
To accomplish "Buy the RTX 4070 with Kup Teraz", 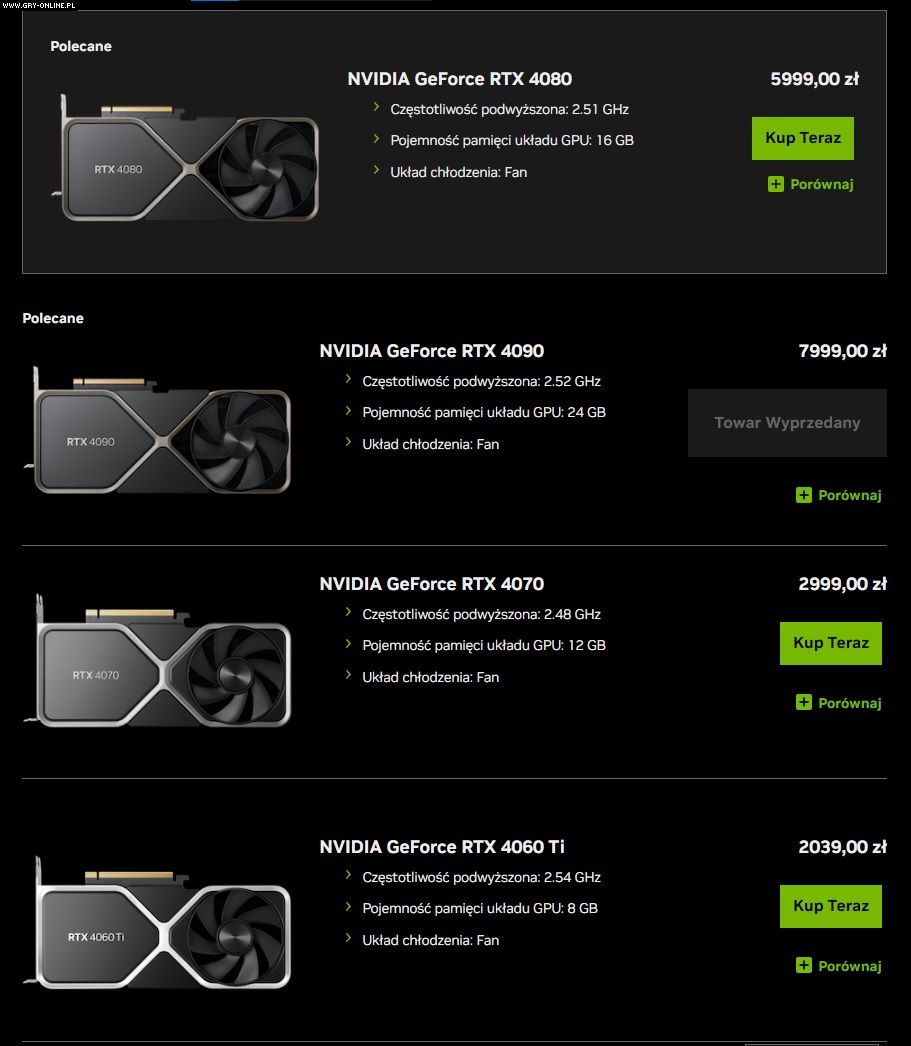I will coord(830,643).
